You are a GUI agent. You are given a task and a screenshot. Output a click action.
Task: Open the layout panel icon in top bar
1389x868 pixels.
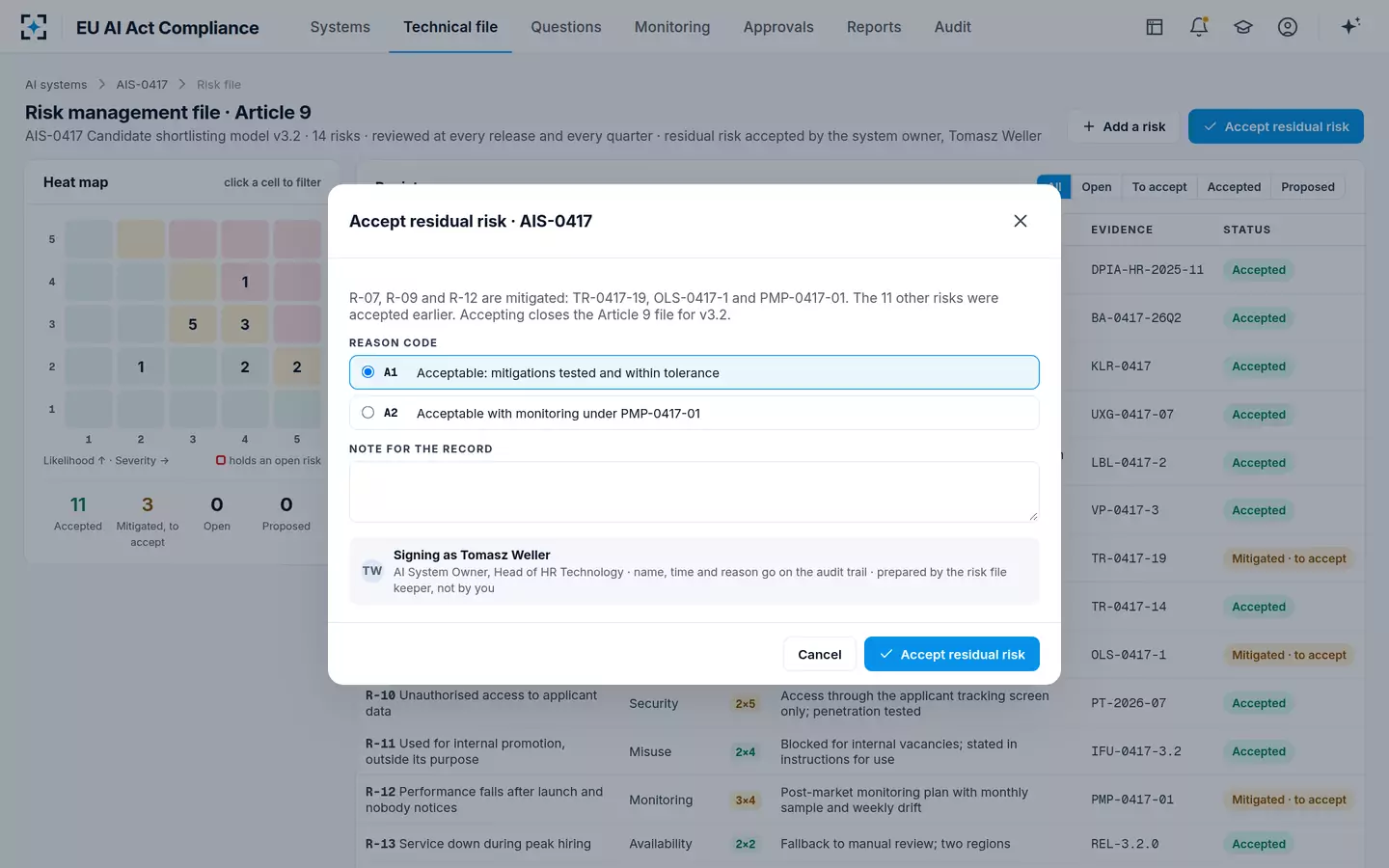pos(1155,27)
